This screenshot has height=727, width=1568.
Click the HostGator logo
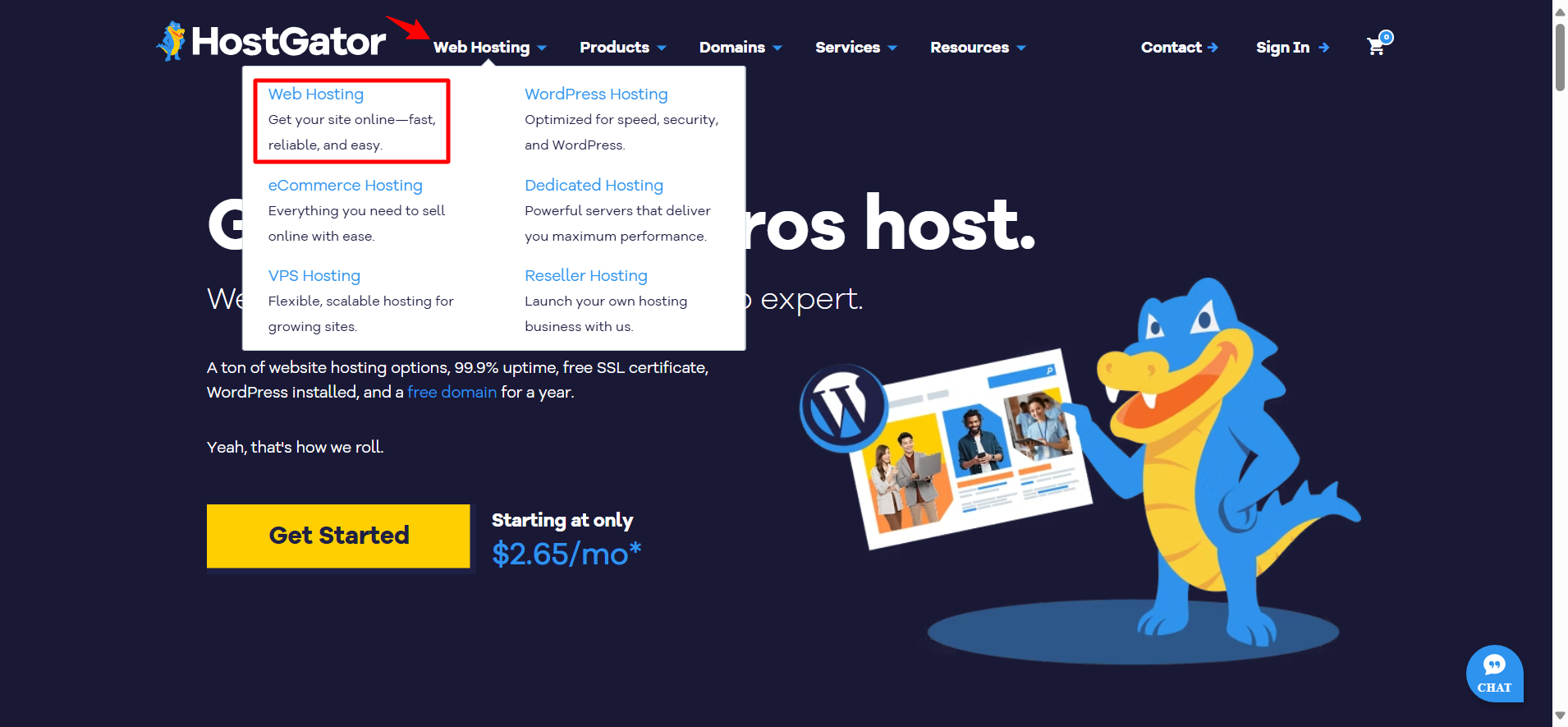(x=271, y=41)
